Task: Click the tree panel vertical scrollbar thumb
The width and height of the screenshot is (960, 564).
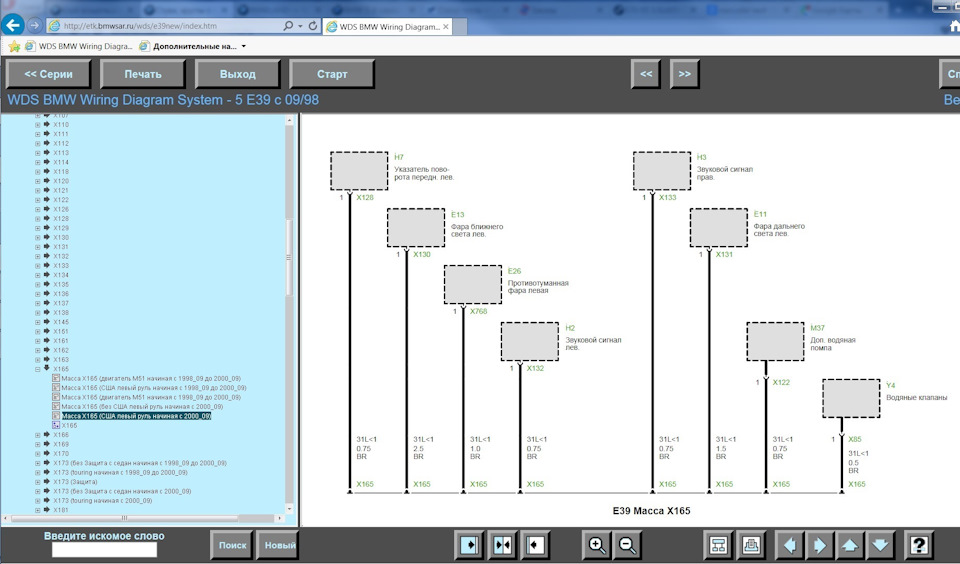Action: (x=289, y=257)
